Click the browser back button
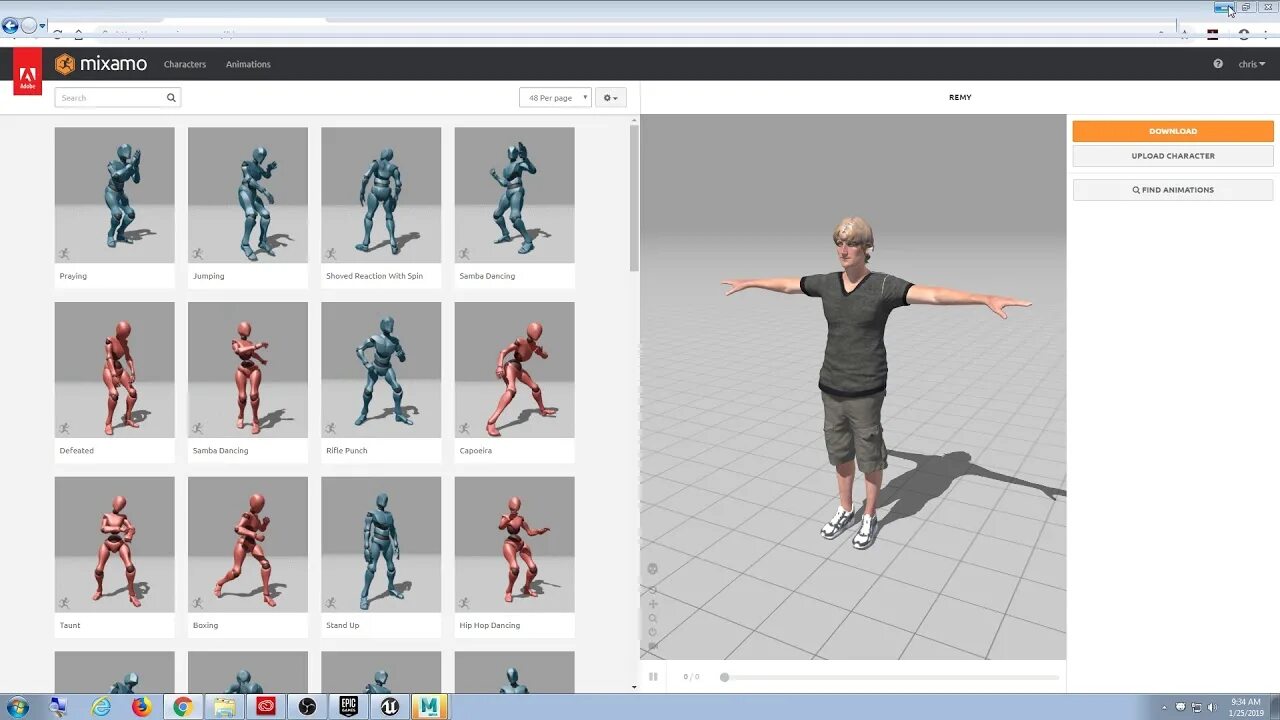Image resolution: width=1280 pixels, height=720 pixels. point(11,26)
